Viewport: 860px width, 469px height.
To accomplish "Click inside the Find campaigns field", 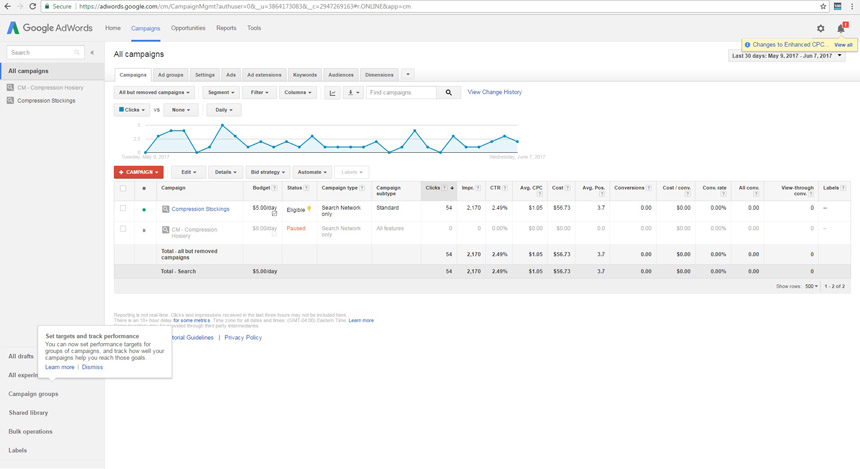I will (x=401, y=93).
